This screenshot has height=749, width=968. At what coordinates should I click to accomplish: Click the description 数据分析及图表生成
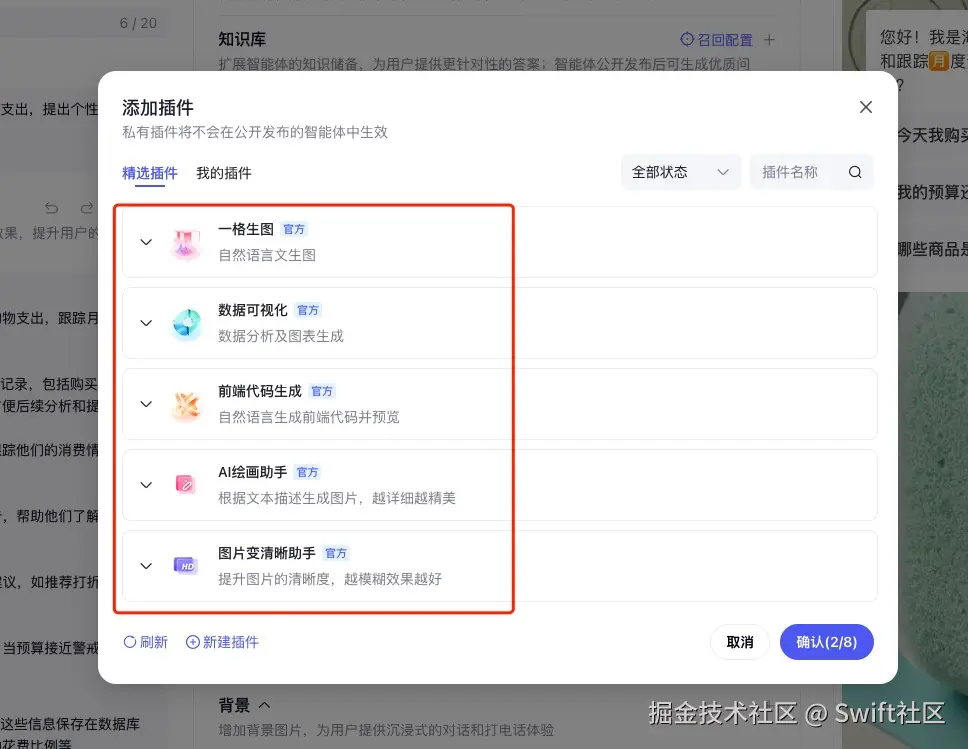click(281, 336)
